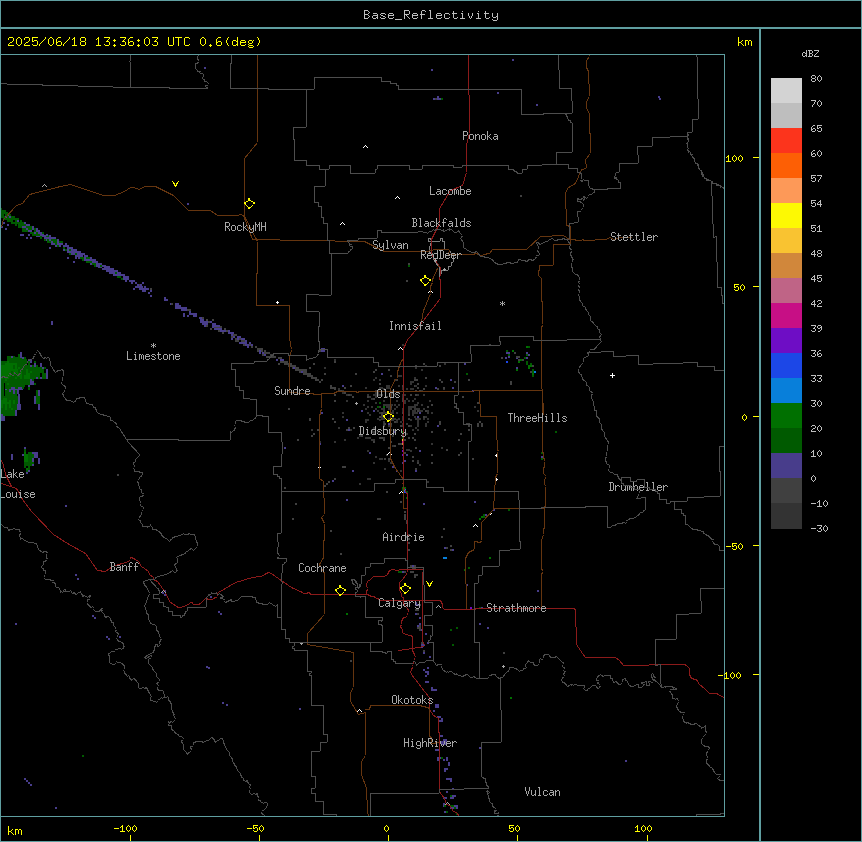Click the yellow V marker northwest of RockyMH

pos(175,184)
